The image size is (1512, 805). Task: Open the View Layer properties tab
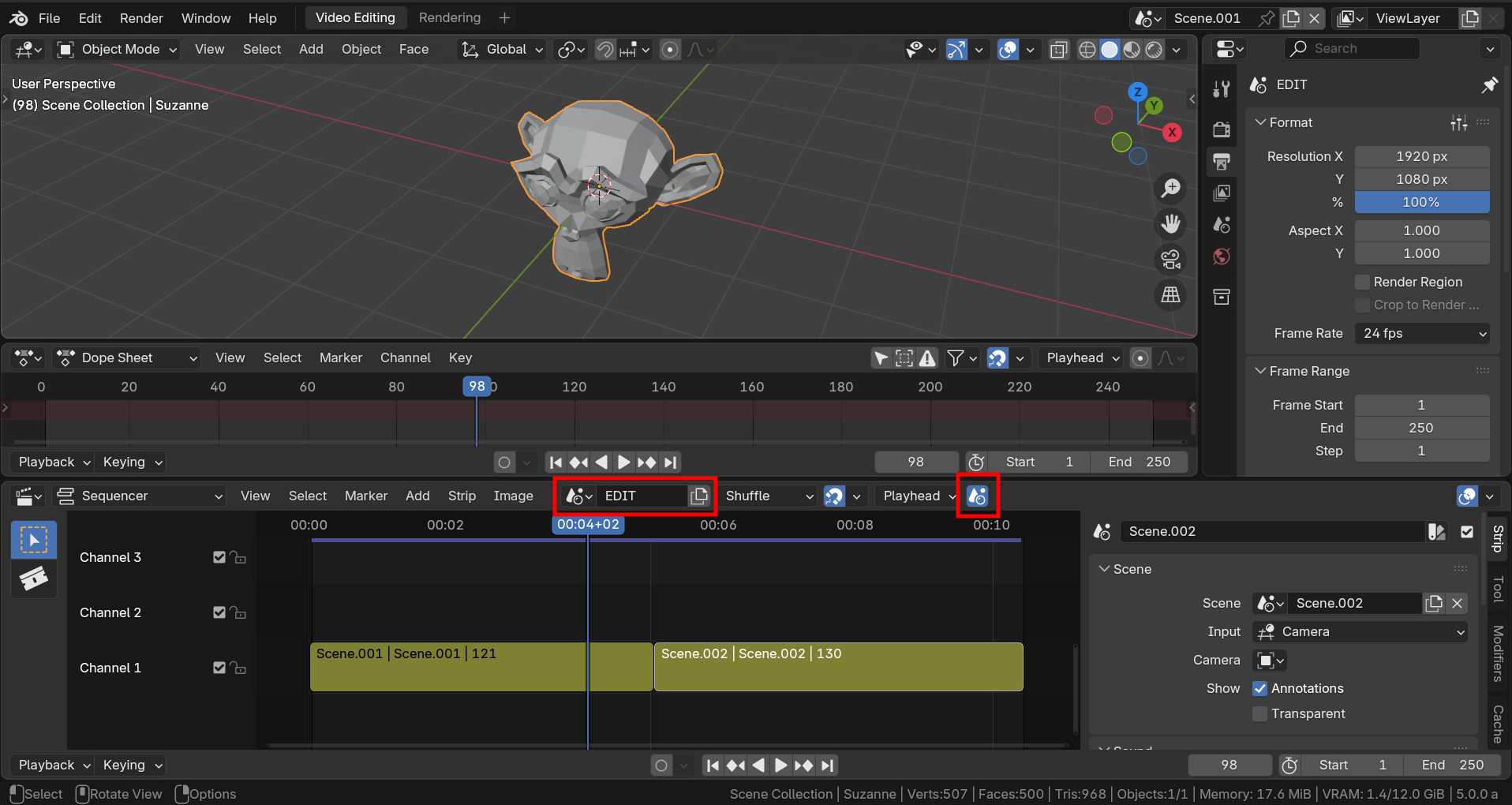pyautogui.click(x=1222, y=193)
